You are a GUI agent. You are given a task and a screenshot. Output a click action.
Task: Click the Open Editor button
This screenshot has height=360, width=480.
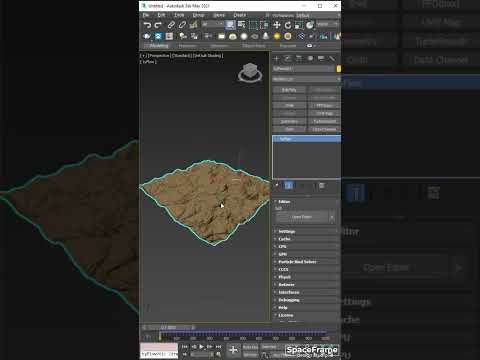tap(302, 217)
